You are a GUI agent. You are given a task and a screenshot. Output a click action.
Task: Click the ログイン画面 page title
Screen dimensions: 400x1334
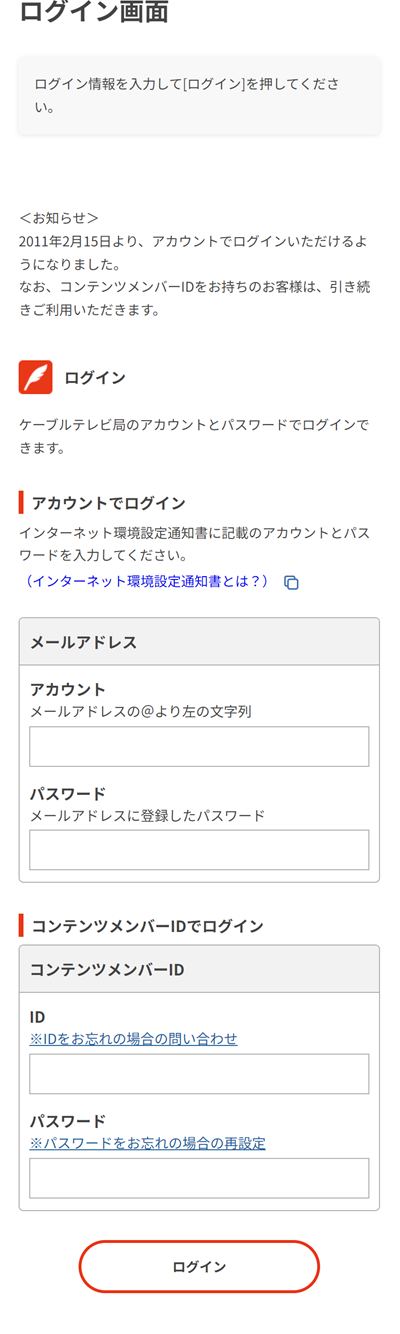click(94, 12)
